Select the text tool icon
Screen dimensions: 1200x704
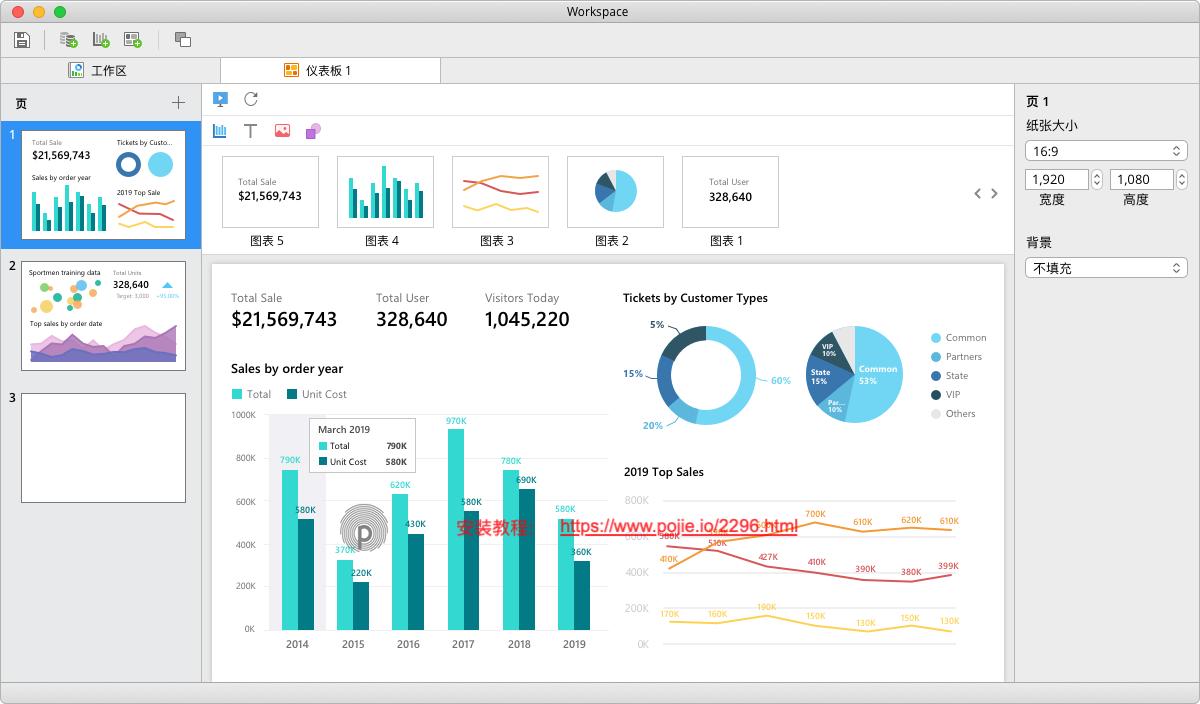(x=251, y=131)
